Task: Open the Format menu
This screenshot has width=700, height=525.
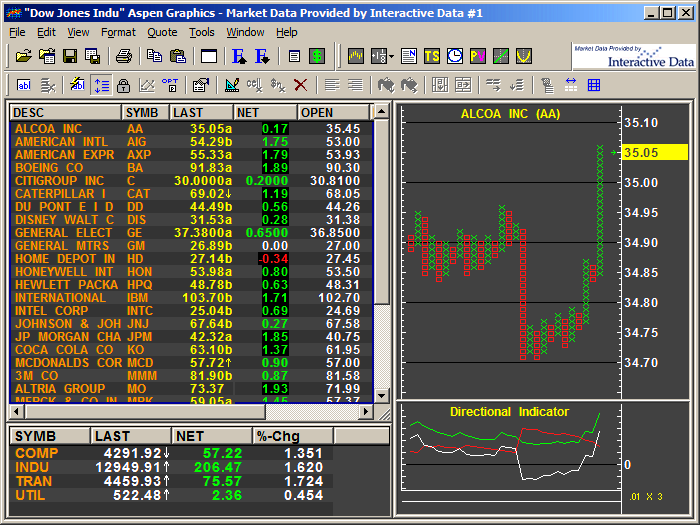Action: pos(118,32)
